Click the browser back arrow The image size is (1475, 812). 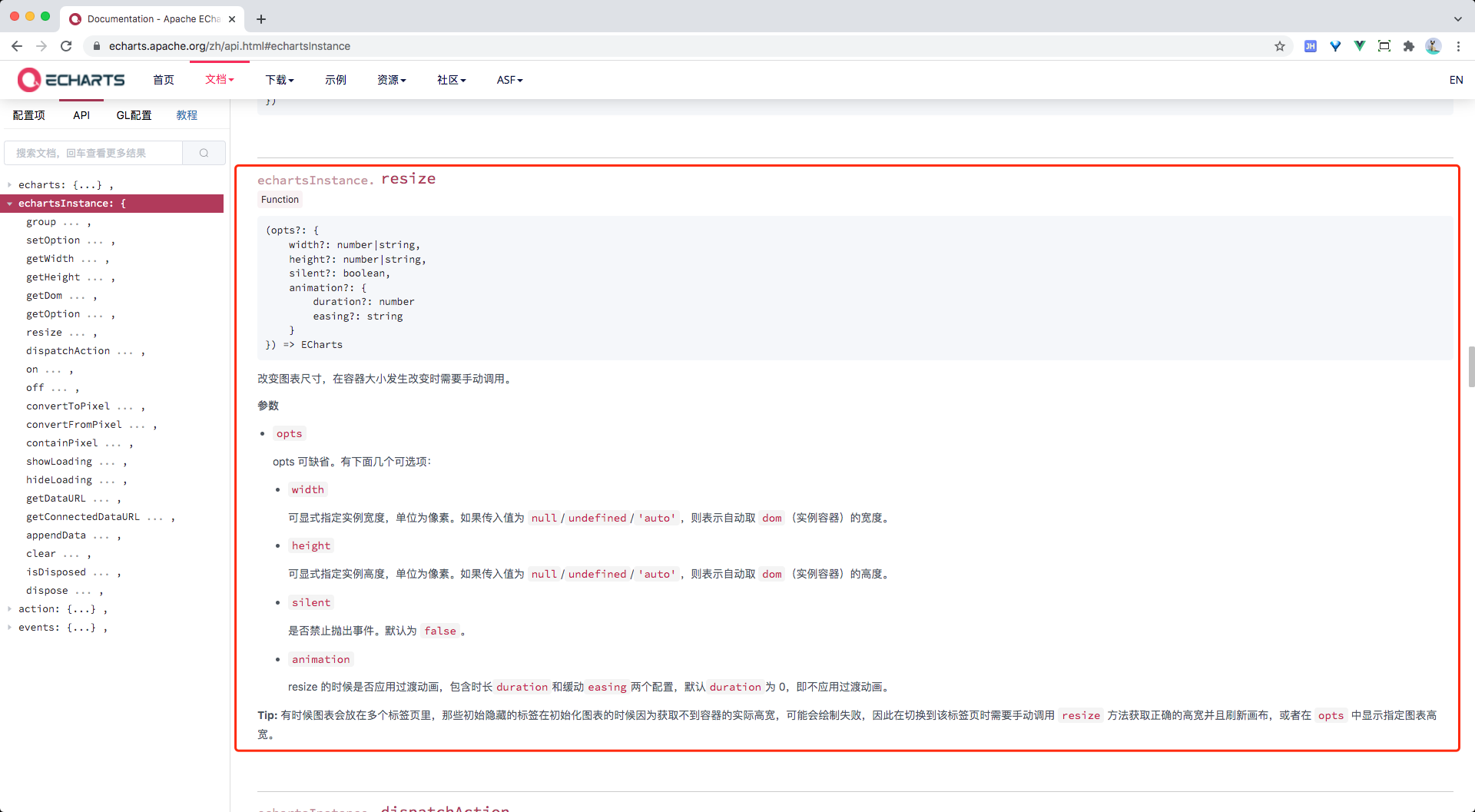[17, 46]
